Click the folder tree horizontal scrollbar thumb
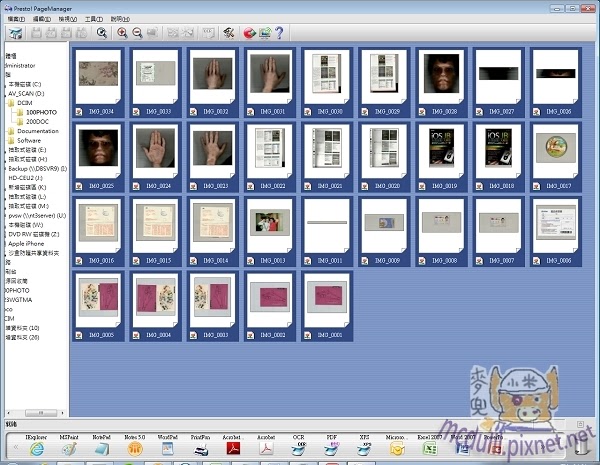The image size is (600, 465). (41, 413)
